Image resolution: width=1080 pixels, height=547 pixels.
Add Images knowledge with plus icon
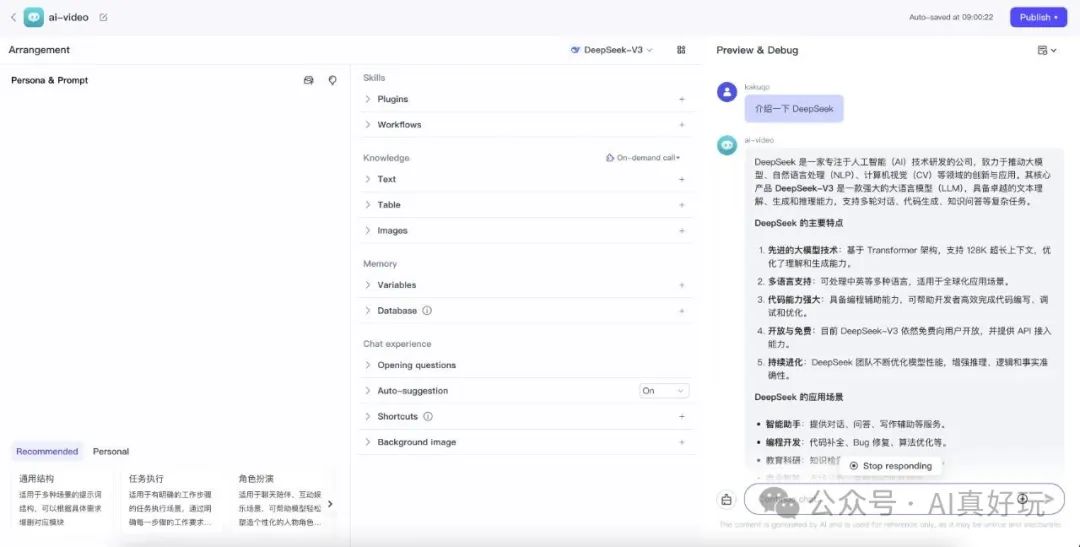click(x=682, y=231)
